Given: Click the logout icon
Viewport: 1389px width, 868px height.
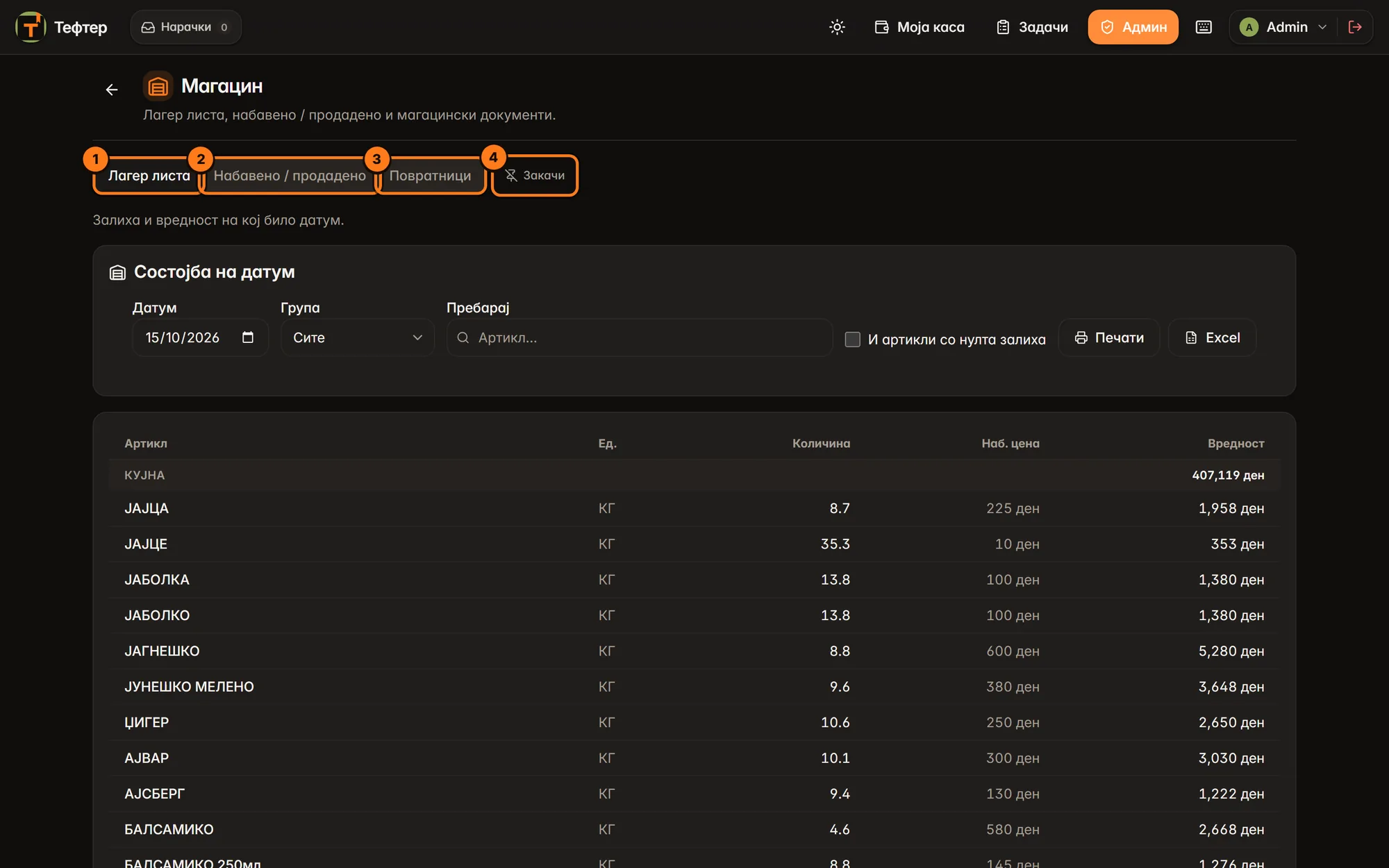Looking at the screenshot, I should coord(1355,27).
